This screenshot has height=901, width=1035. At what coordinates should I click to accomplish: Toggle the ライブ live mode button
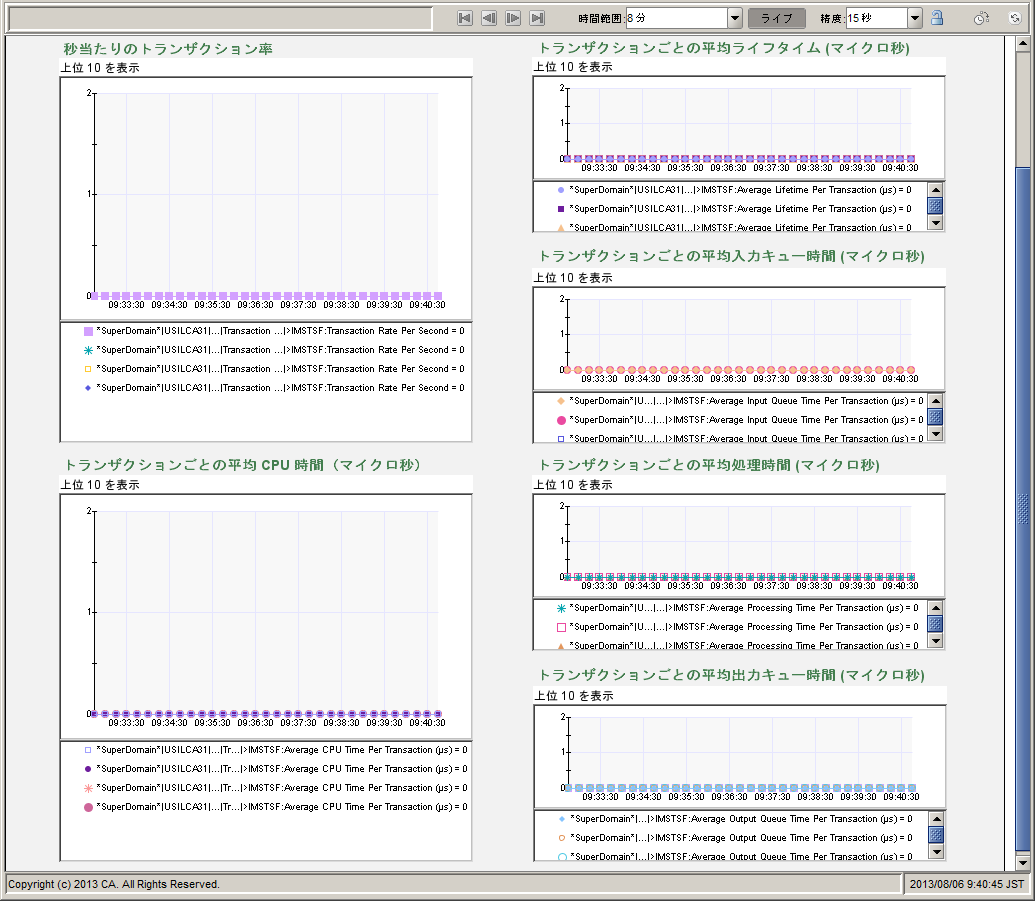776,18
